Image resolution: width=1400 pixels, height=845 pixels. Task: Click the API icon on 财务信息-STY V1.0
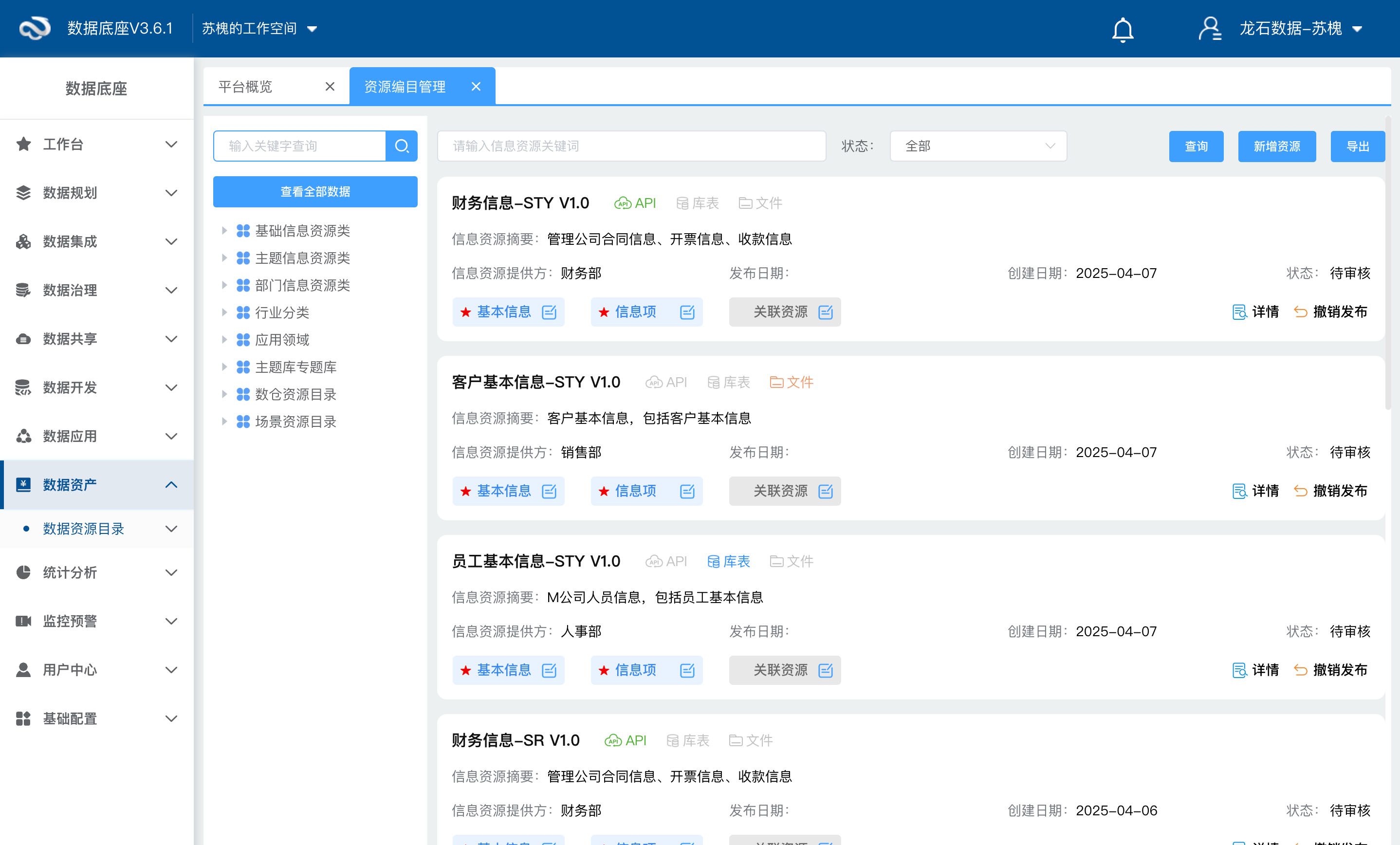click(622, 203)
